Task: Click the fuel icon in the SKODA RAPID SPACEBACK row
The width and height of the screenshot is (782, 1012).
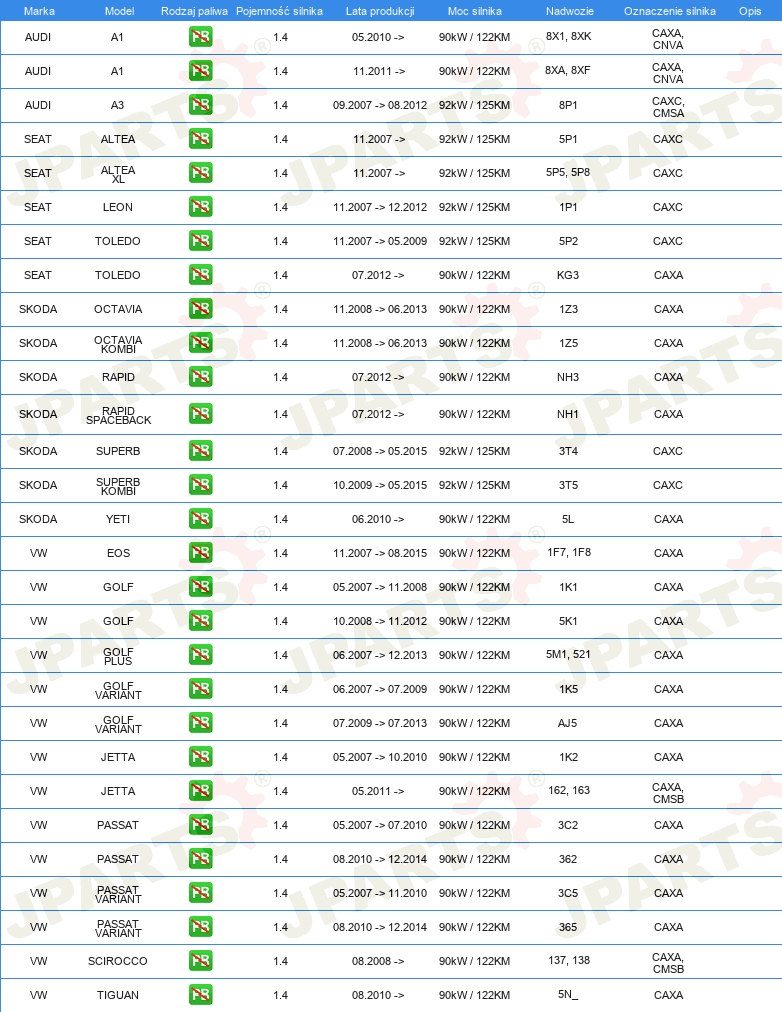Action: pyautogui.click(x=201, y=413)
